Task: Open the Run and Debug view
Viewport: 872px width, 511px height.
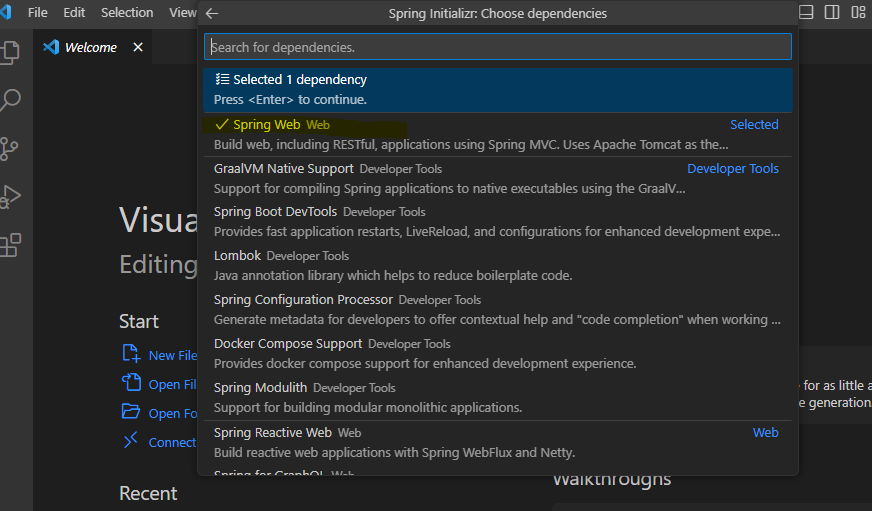Action: click(10, 197)
